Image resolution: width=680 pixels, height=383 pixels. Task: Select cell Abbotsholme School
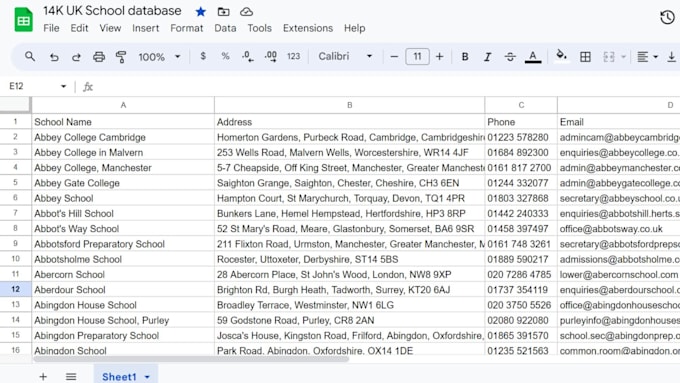(123, 259)
